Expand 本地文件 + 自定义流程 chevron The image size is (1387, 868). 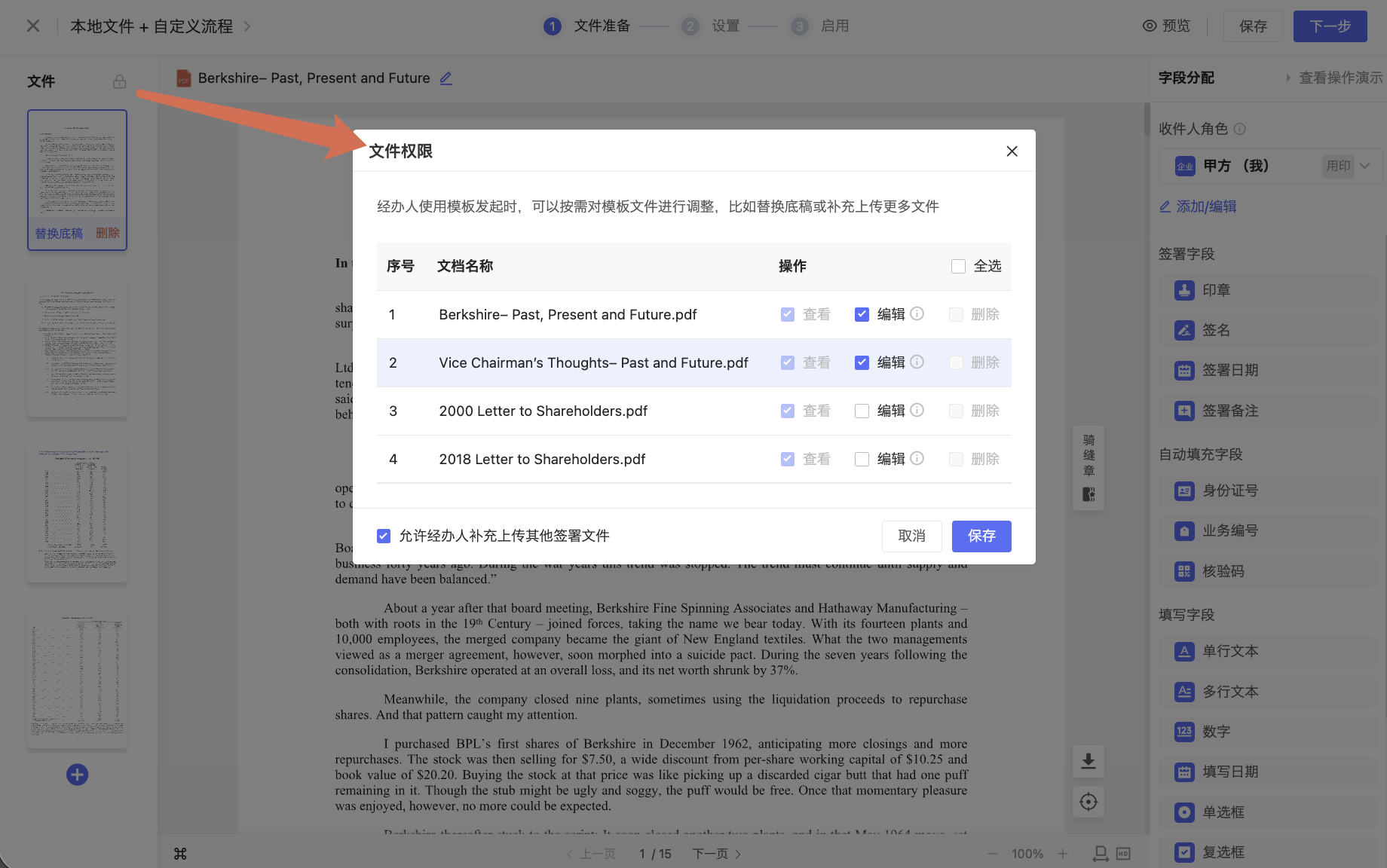[x=247, y=26]
